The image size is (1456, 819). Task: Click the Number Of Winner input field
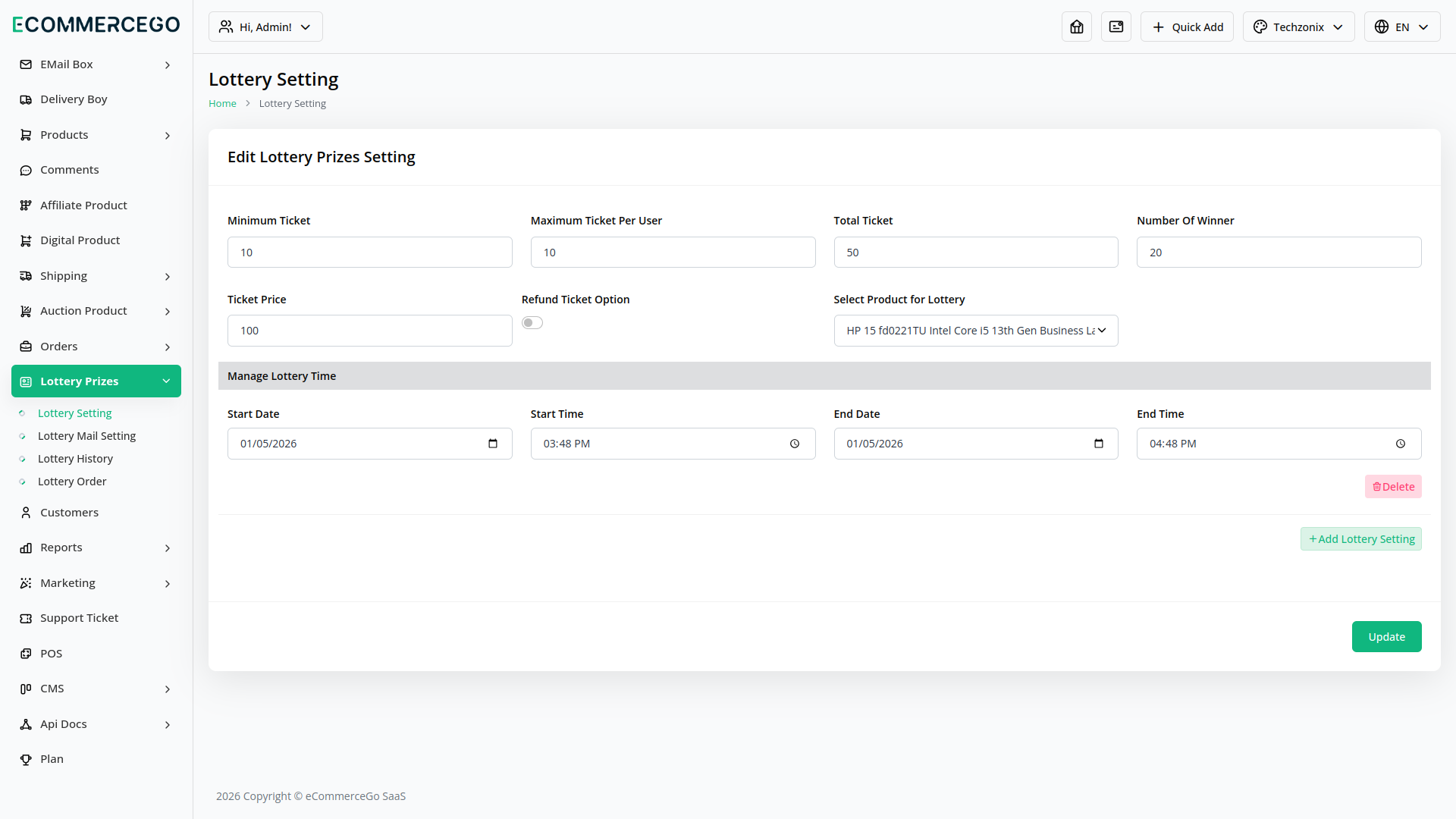click(x=1279, y=253)
